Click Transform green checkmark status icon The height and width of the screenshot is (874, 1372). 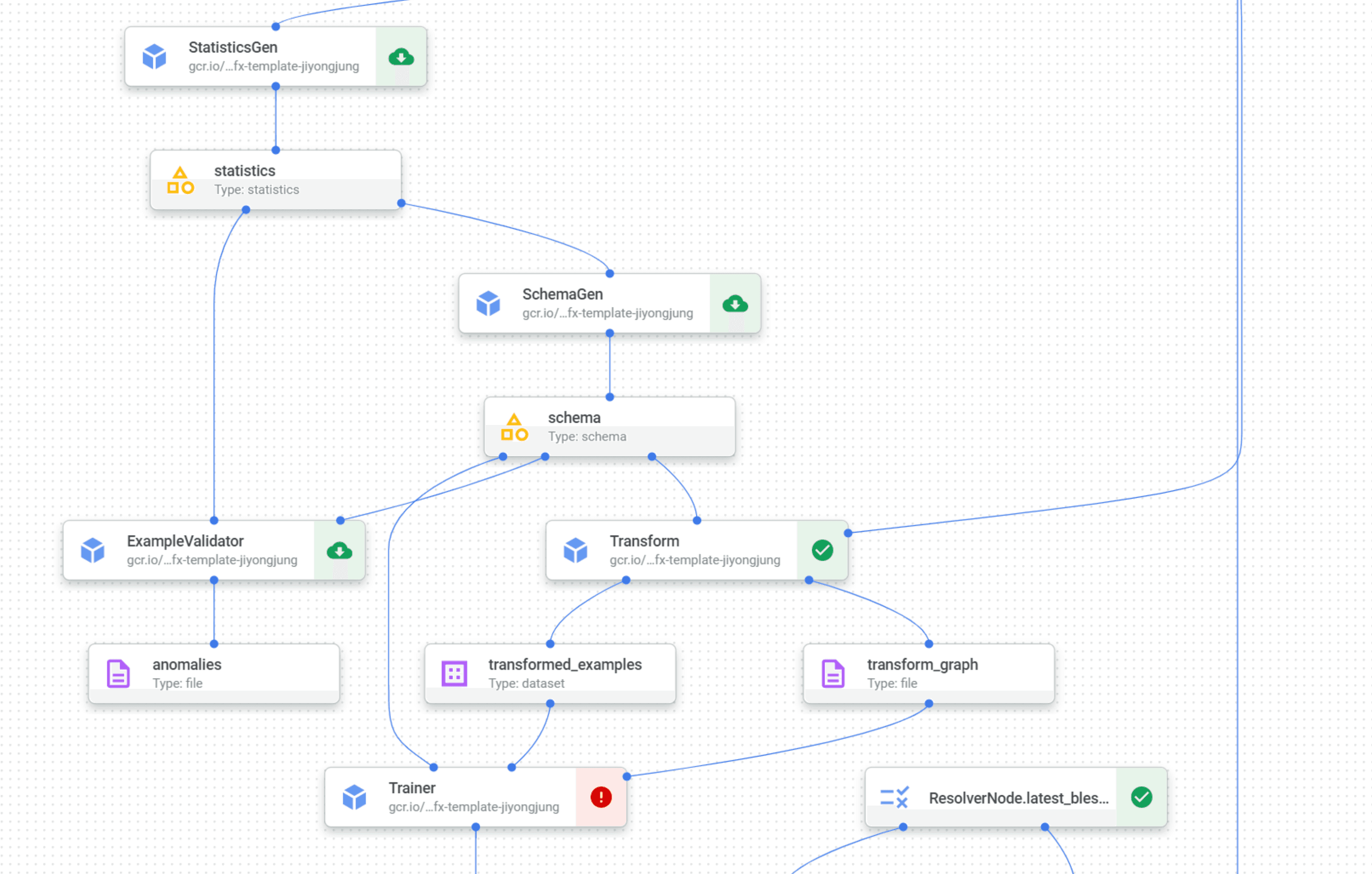pos(822,550)
